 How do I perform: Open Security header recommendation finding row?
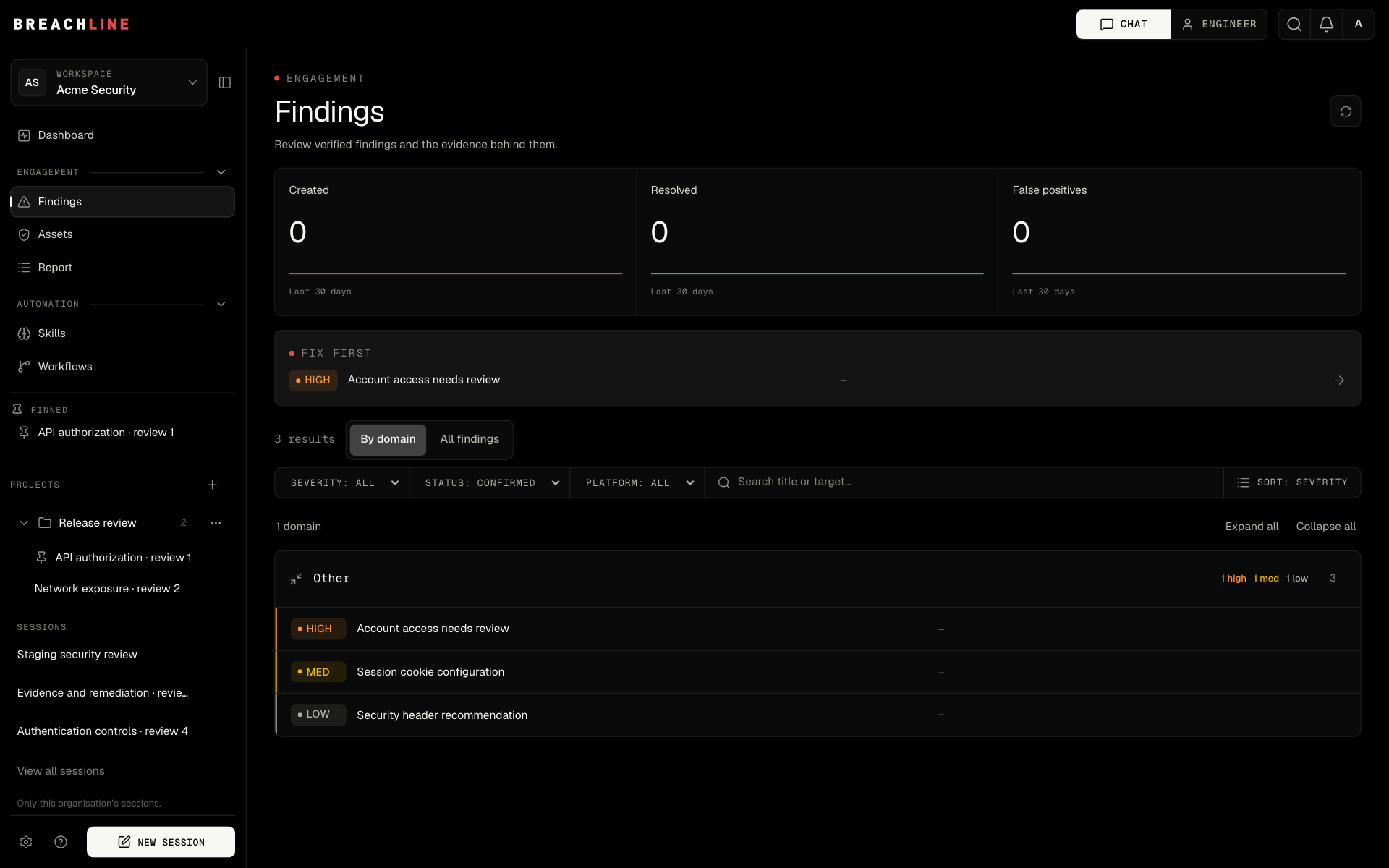(x=817, y=715)
